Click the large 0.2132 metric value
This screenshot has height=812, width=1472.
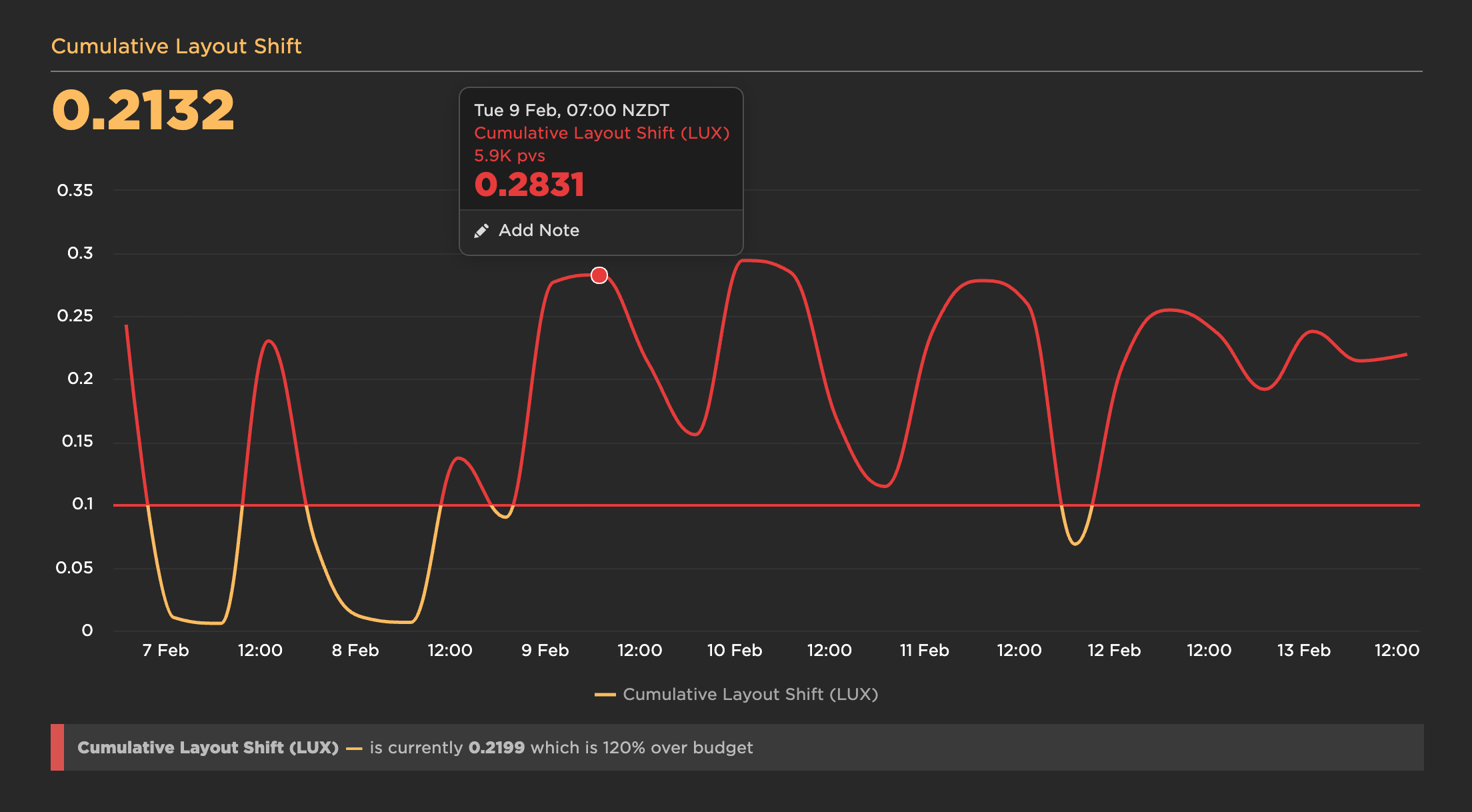pyautogui.click(x=143, y=110)
